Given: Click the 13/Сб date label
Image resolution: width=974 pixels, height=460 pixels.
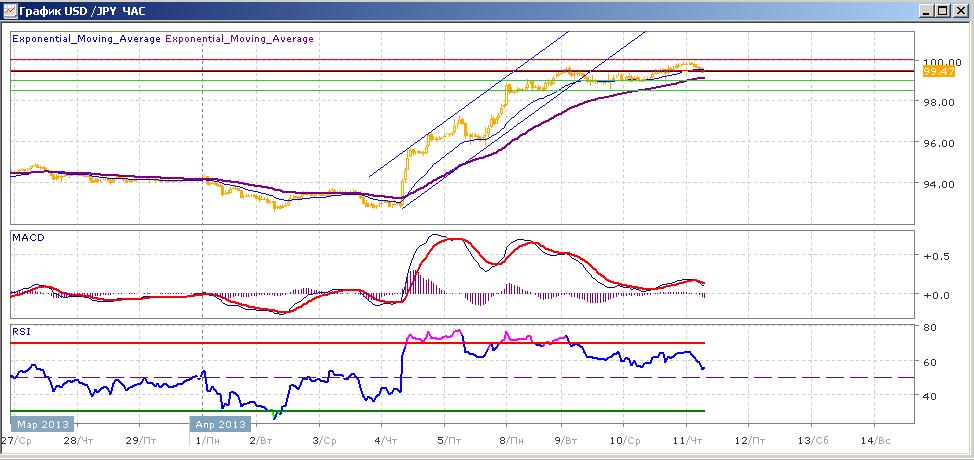Looking at the screenshot, I should point(813,440).
